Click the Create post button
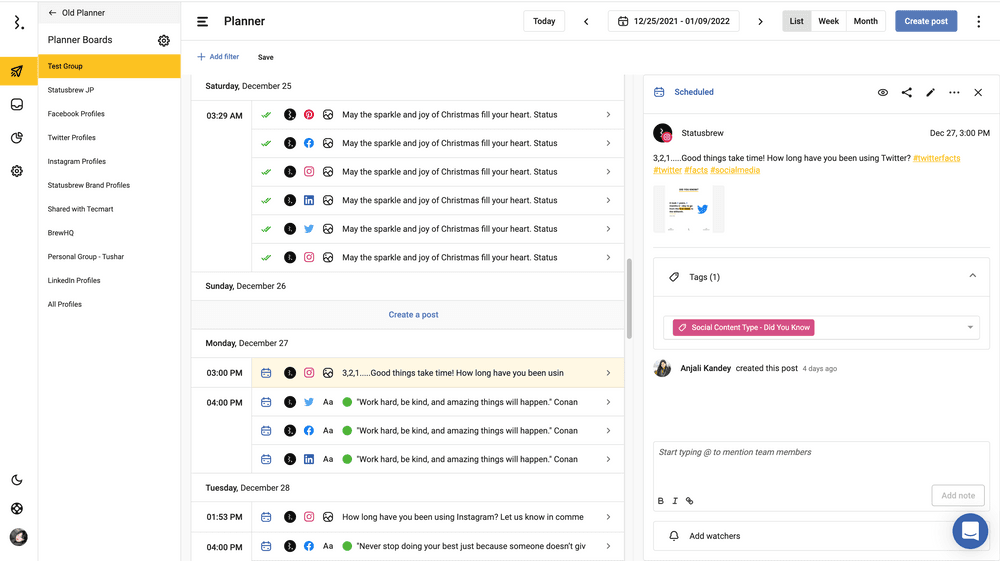The width and height of the screenshot is (1000, 561). (x=925, y=21)
